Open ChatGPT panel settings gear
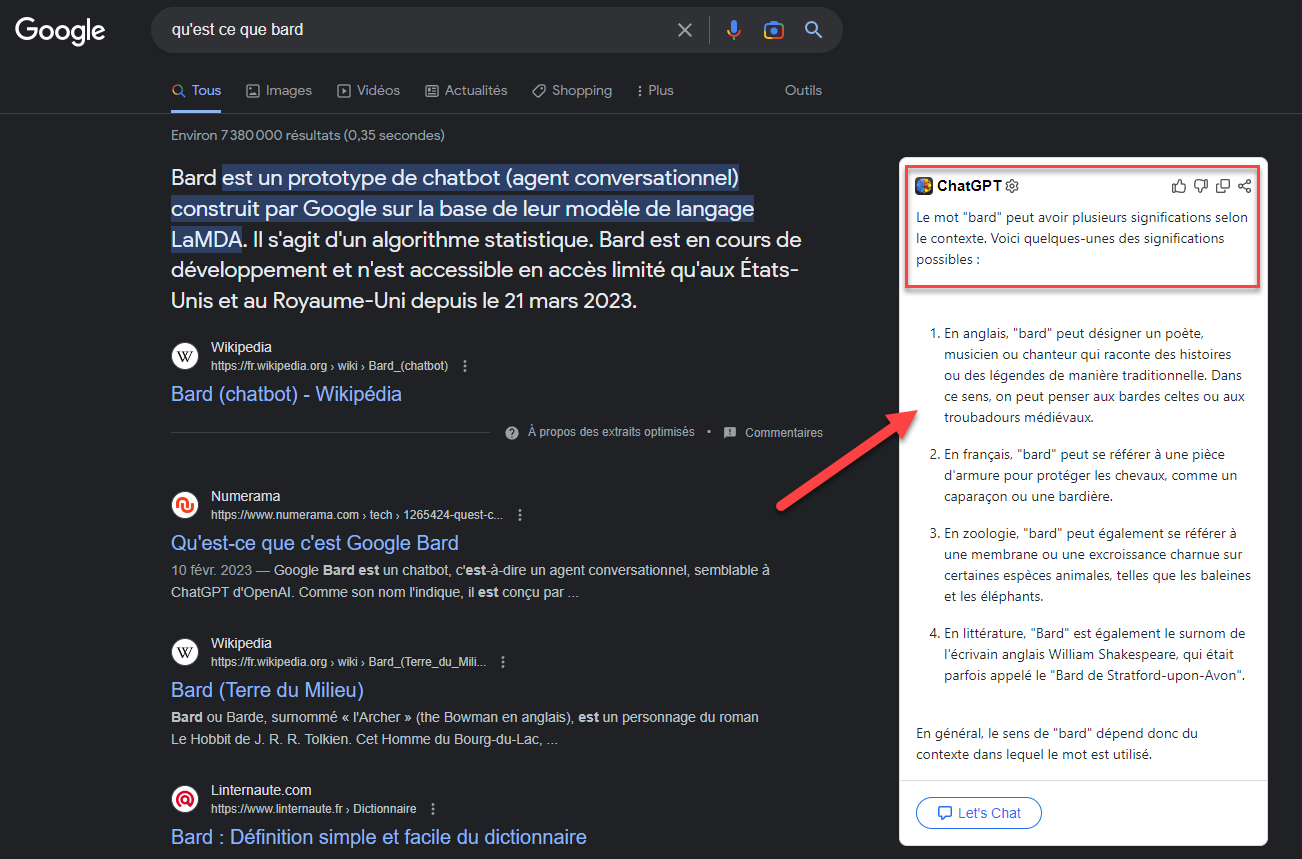This screenshot has height=859, width=1302. point(1012,186)
